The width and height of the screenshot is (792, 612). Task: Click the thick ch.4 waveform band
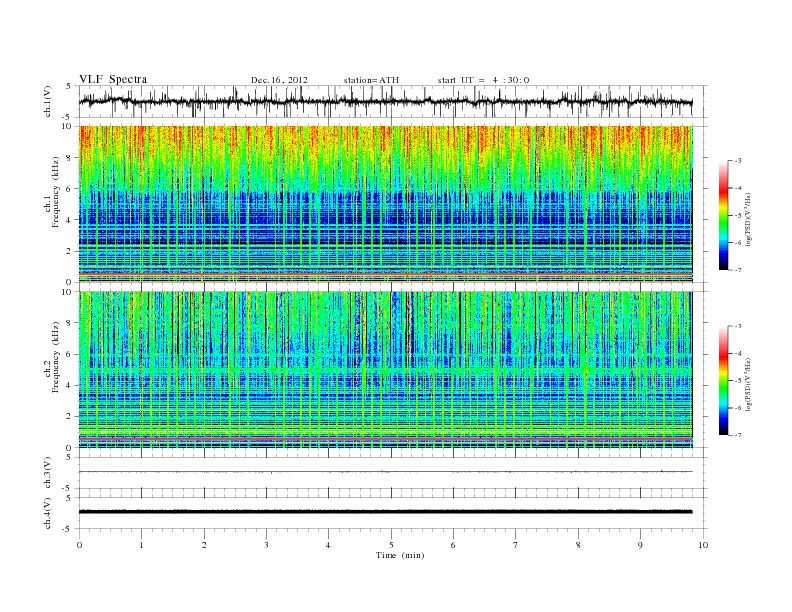[386, 512]
